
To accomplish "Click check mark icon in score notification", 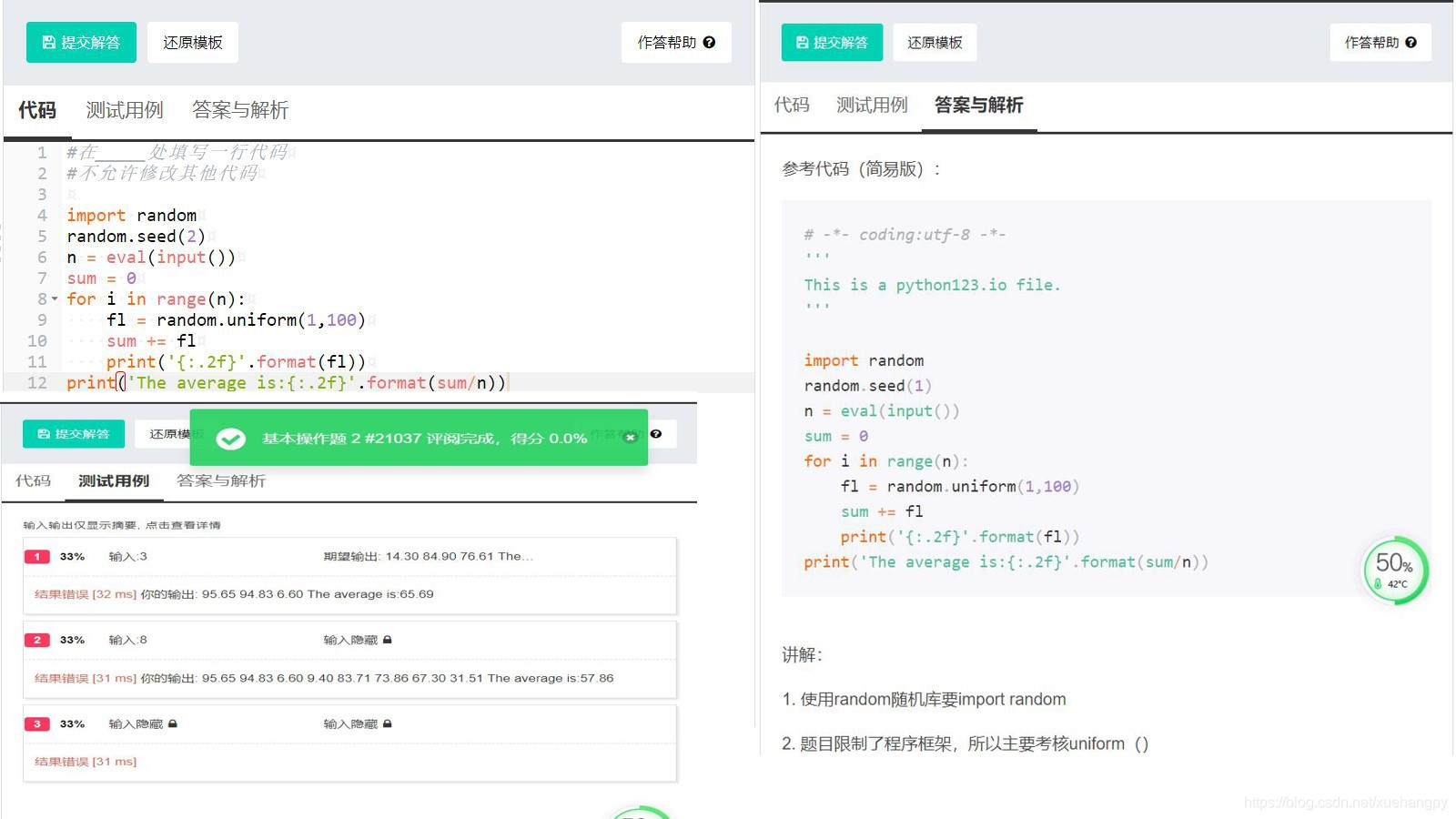I will pos(230,439).
